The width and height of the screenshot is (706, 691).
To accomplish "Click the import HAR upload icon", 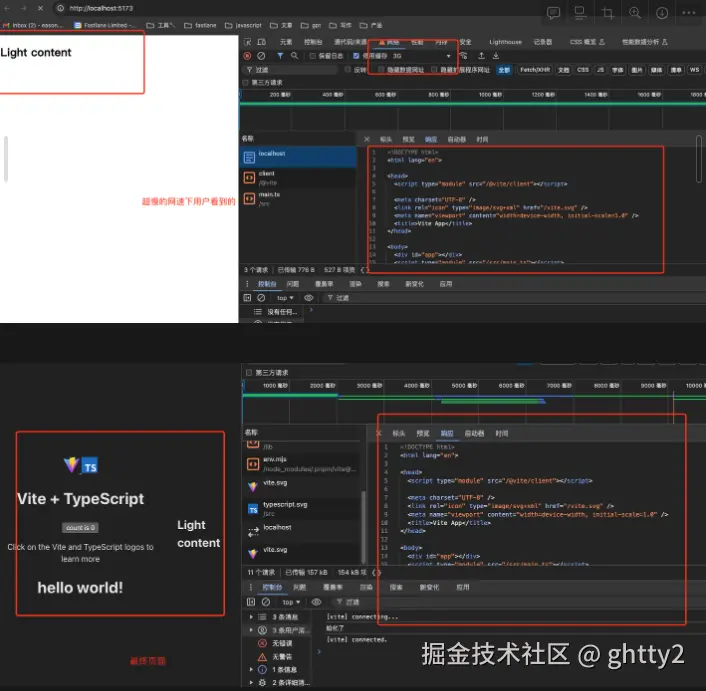I will tap(481, 56).
